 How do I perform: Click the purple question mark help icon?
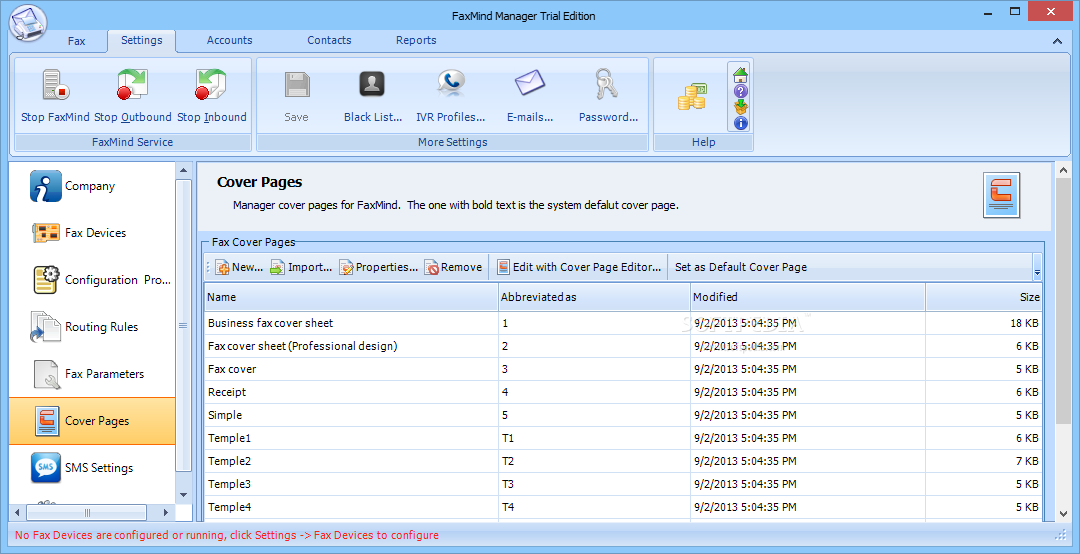(x=740, y=91)
